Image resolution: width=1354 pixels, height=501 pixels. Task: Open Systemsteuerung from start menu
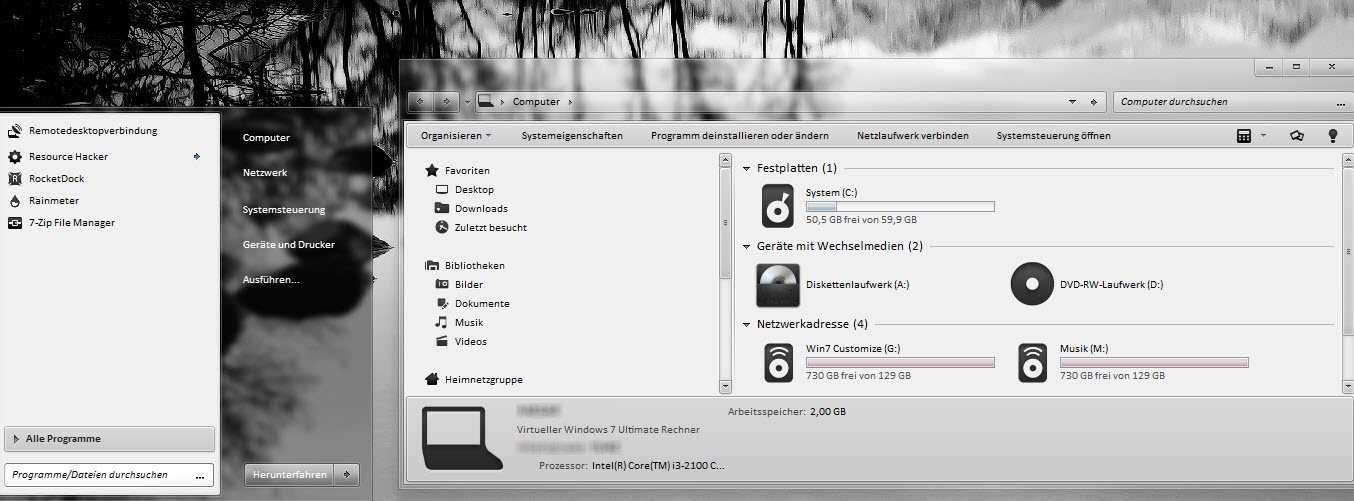[284, 209]
